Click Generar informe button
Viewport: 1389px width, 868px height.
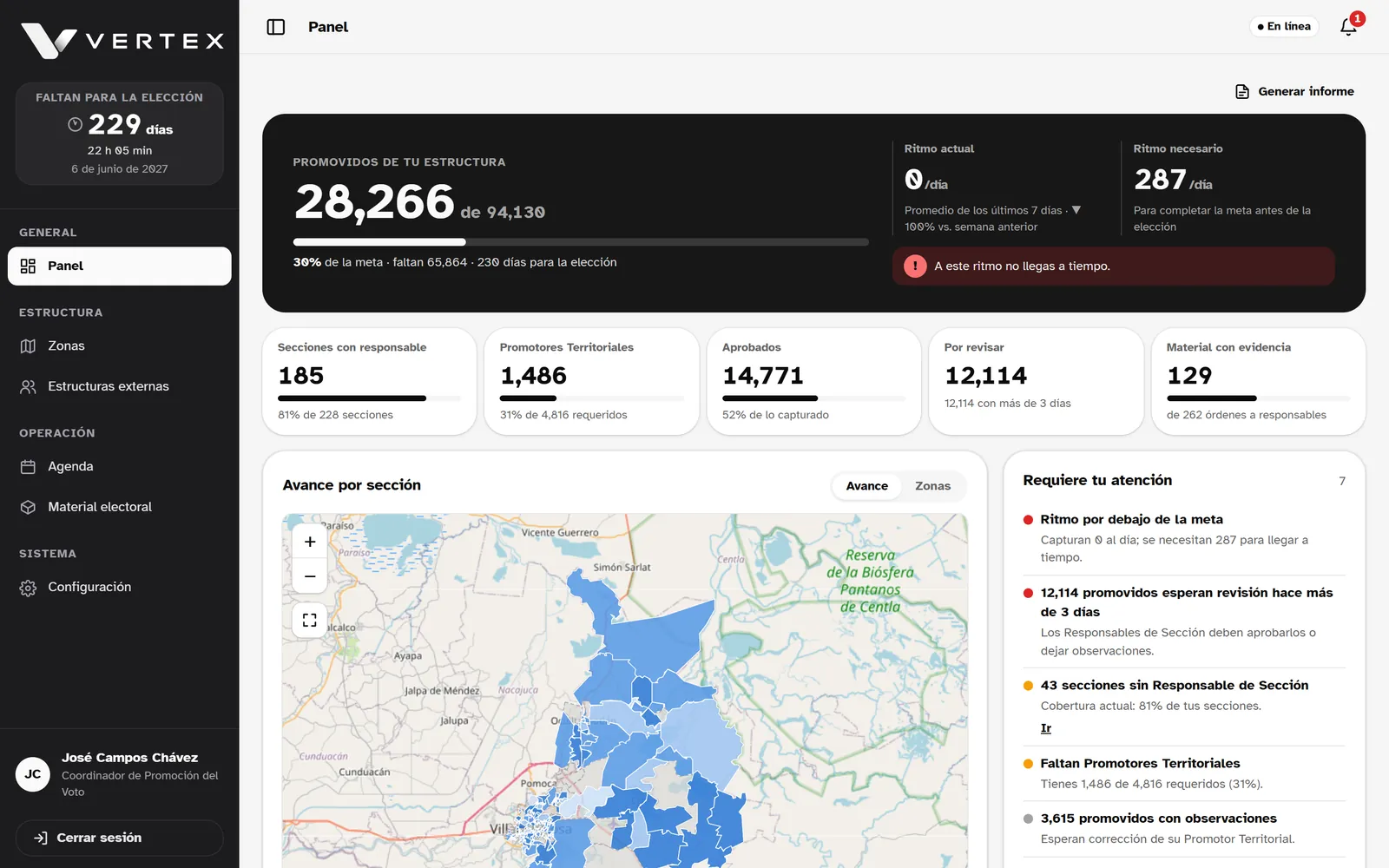[1294, 92]
